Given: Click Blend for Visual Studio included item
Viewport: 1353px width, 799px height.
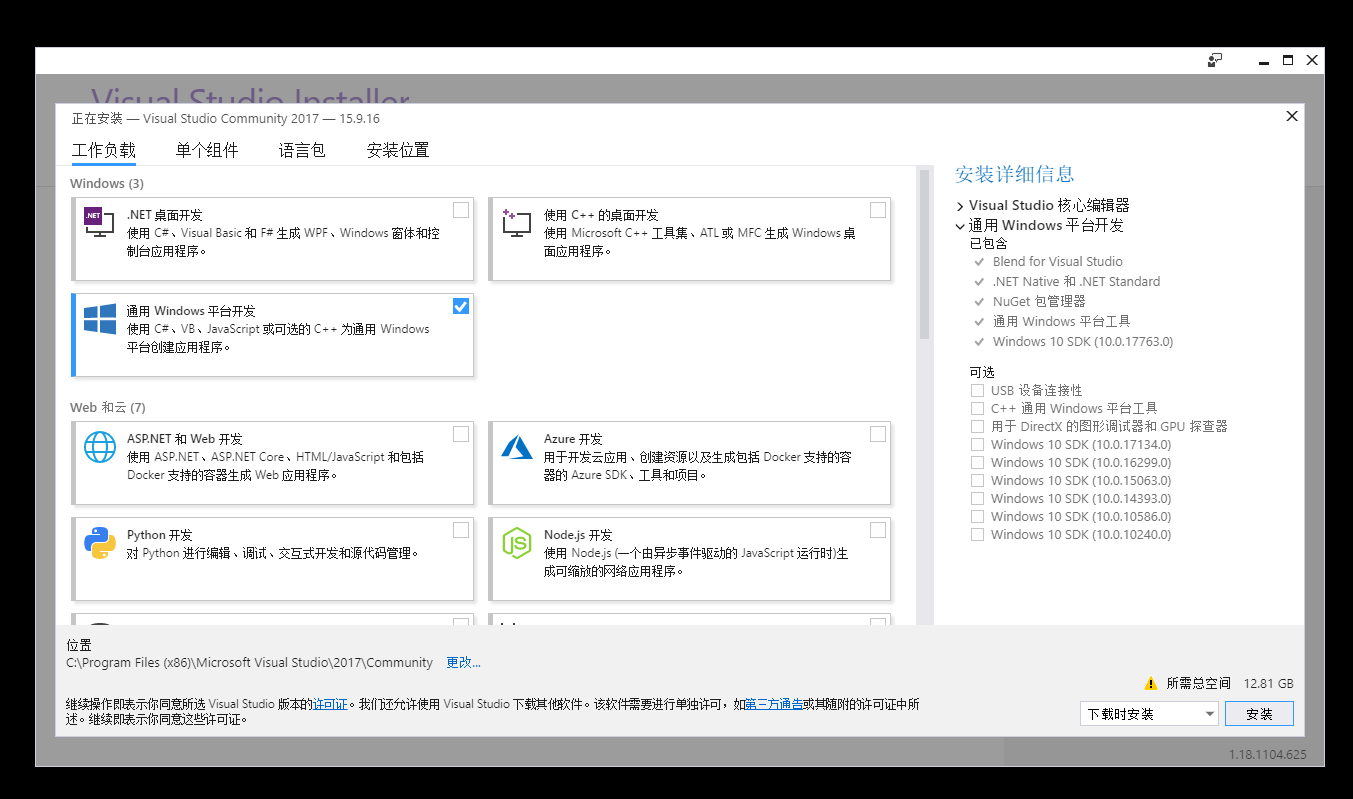Looking at the screenshot, I should 1058,262.
